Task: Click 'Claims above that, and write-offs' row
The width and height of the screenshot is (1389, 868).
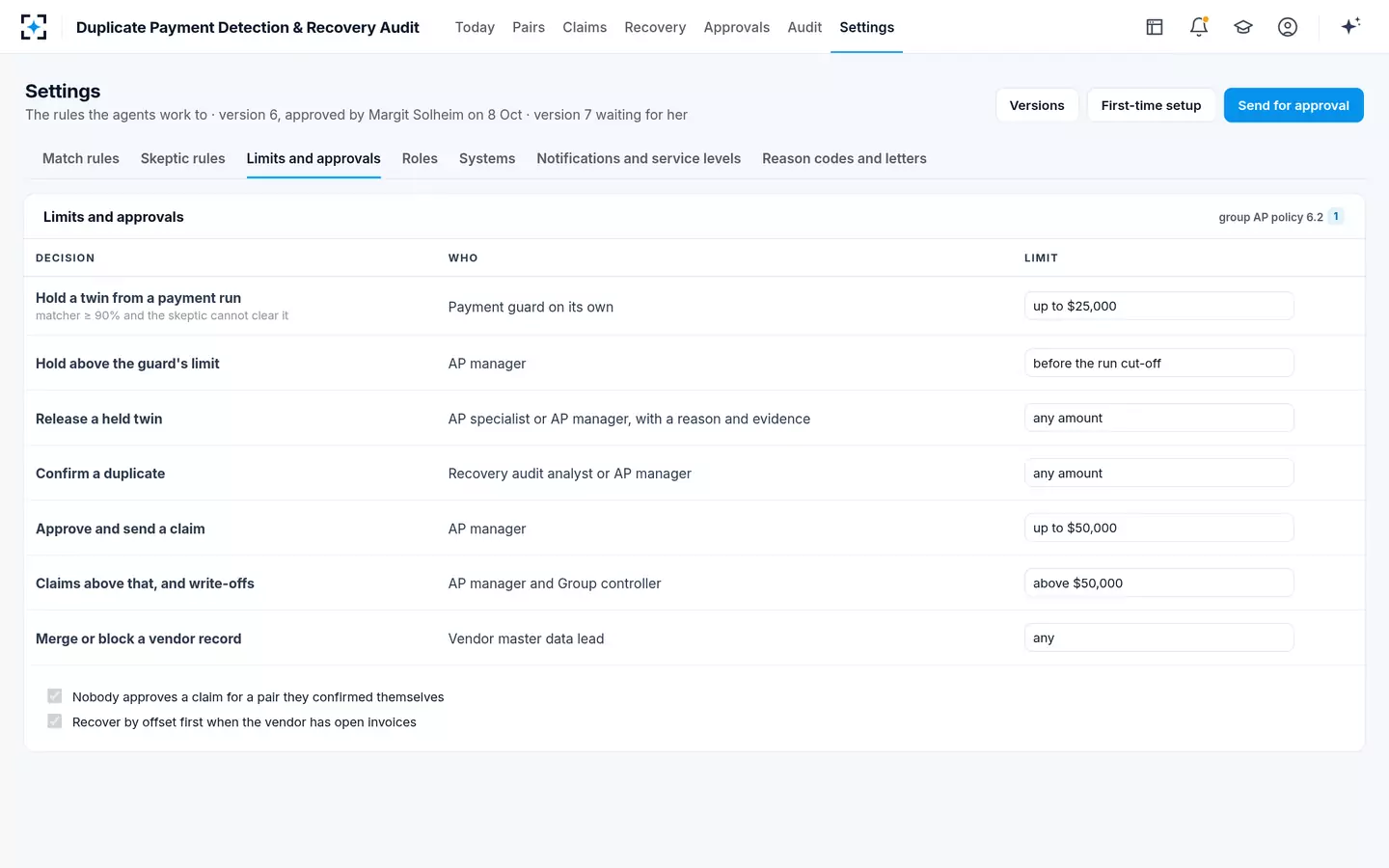Action: (x=694, y=583)
